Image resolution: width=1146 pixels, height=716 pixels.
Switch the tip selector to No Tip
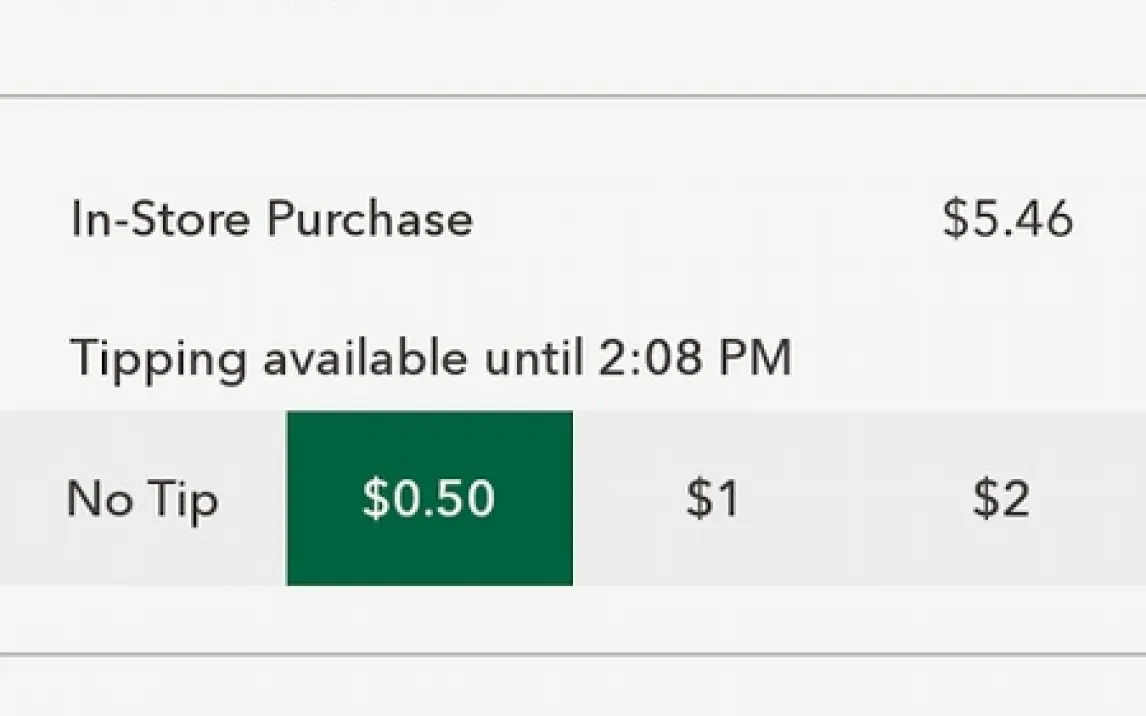click(142, 498)
